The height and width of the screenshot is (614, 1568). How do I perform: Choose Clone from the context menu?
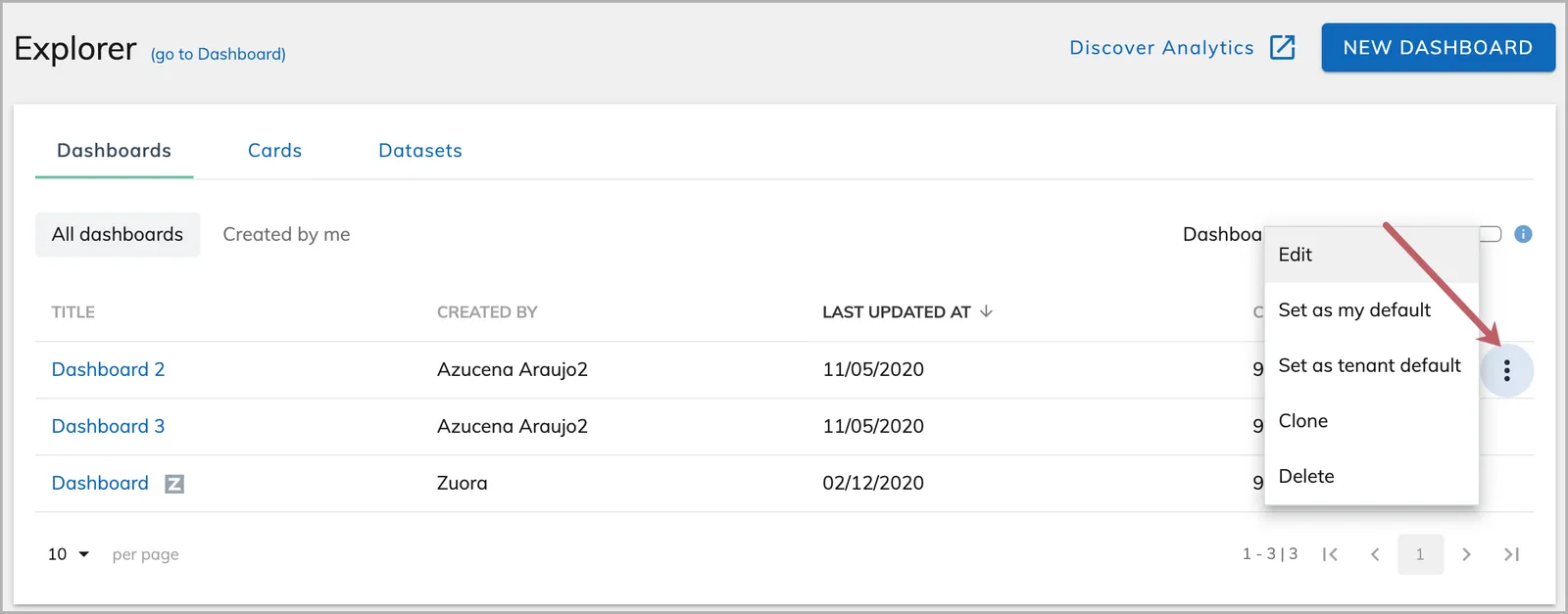[x=1371, y=421]
